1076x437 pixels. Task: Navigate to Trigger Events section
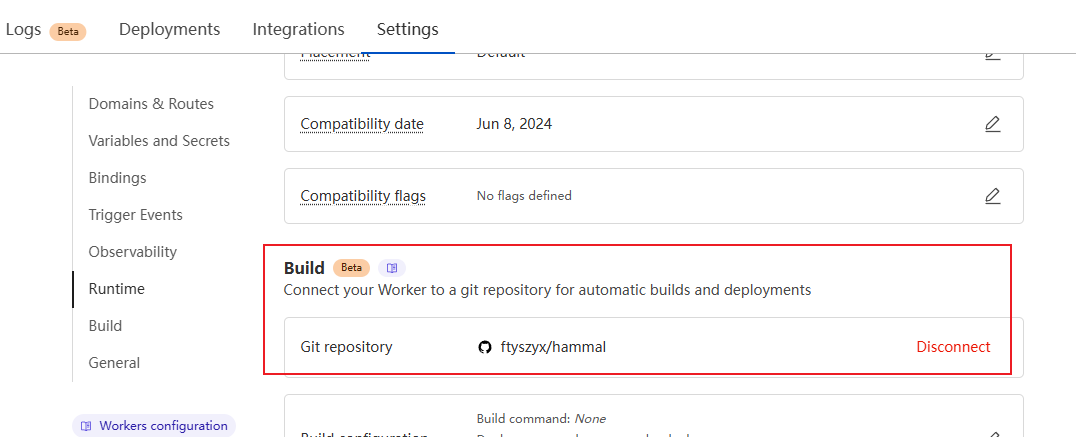pyautogui.click(x=135, y=215)
